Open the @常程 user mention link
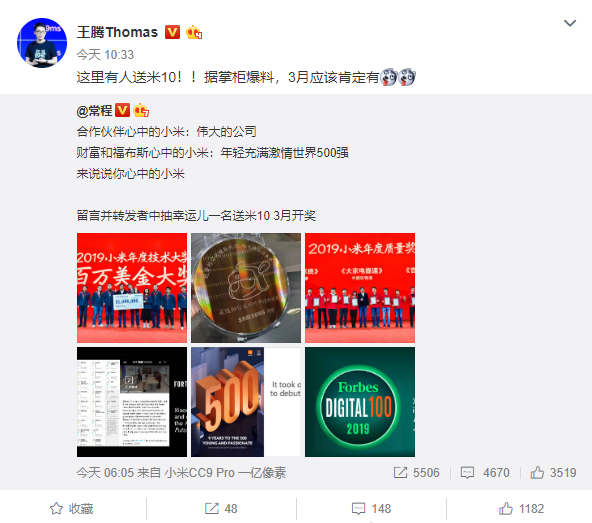Viewport: 592px width, 523px height. coord(94,111)
